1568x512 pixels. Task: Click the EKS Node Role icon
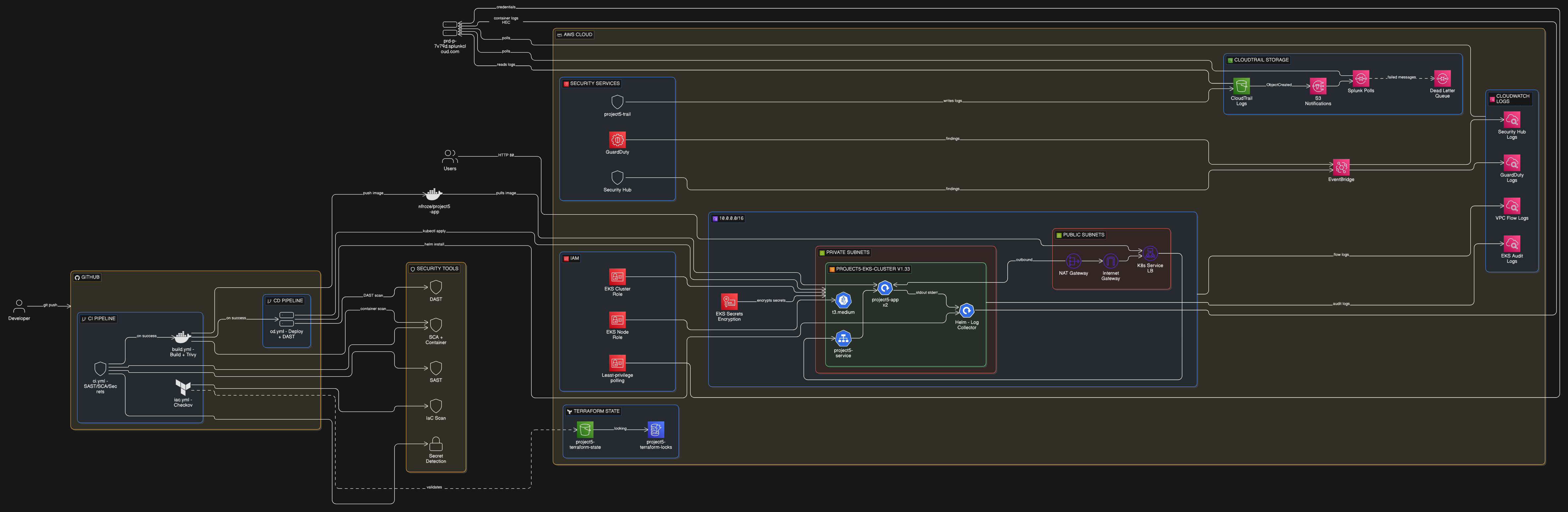pos(617,320)
